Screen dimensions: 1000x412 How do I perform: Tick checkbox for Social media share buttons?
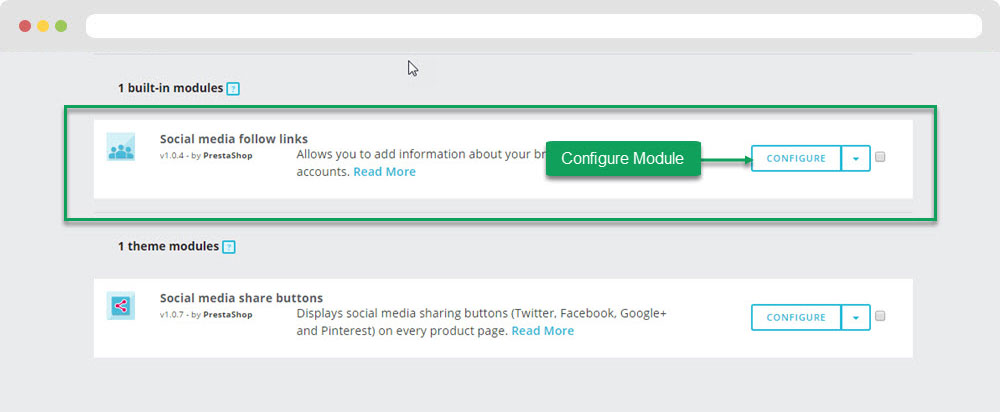pyautogui.click(x=880, y=317)
